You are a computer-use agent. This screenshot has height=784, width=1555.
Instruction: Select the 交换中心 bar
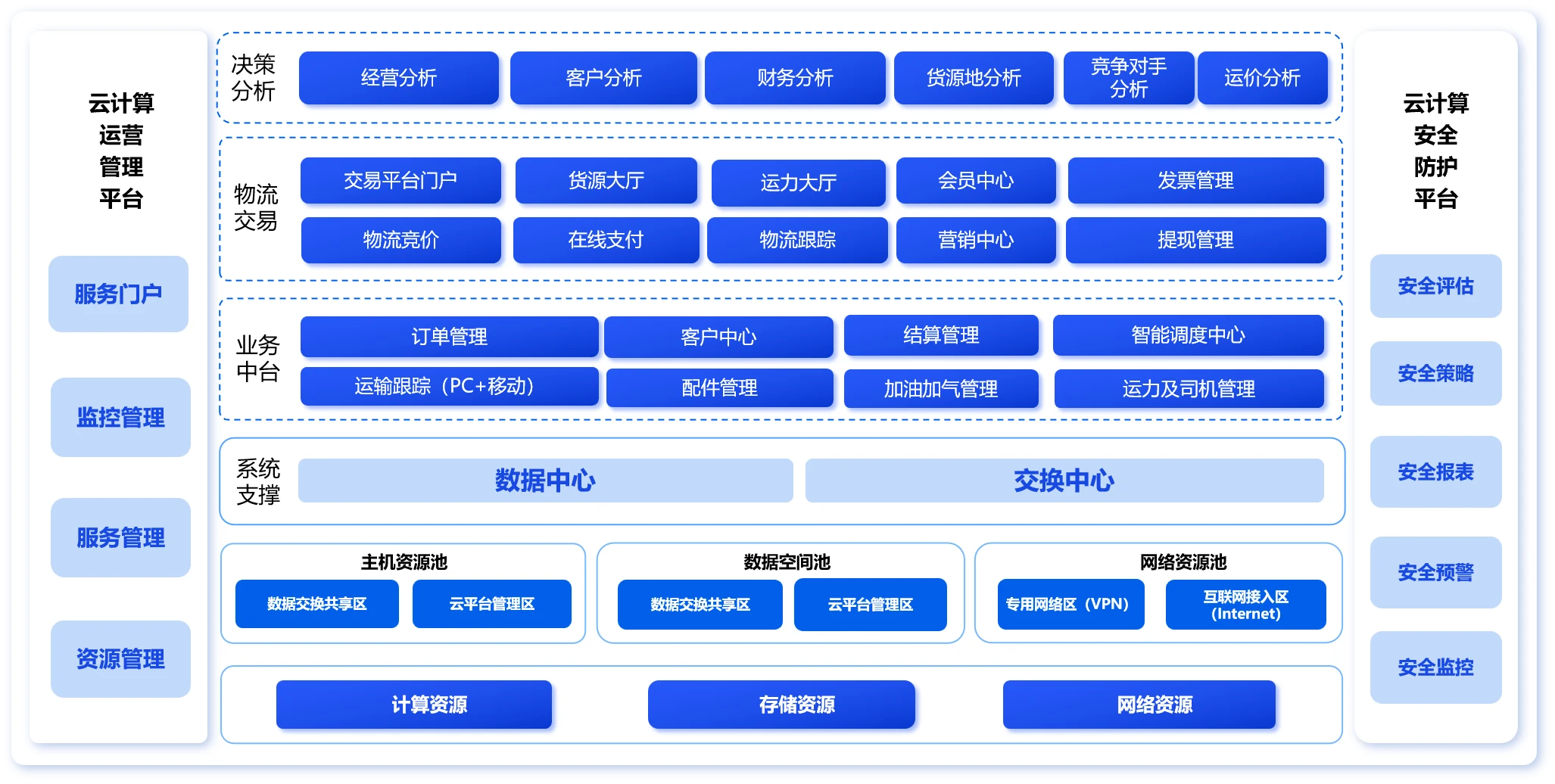pyautogui.click(x=1064, y=481)
